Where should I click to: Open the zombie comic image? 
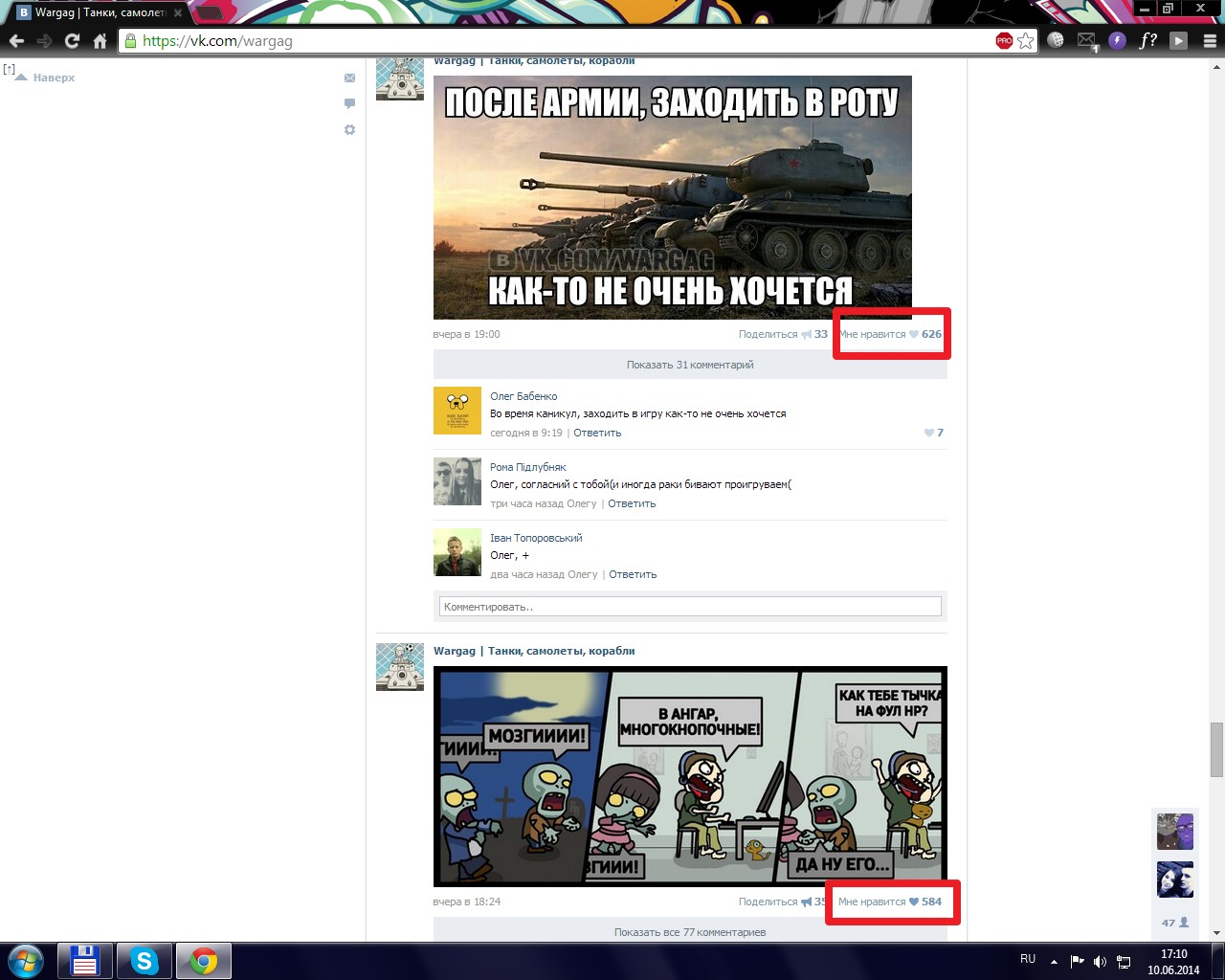[690, 776]
